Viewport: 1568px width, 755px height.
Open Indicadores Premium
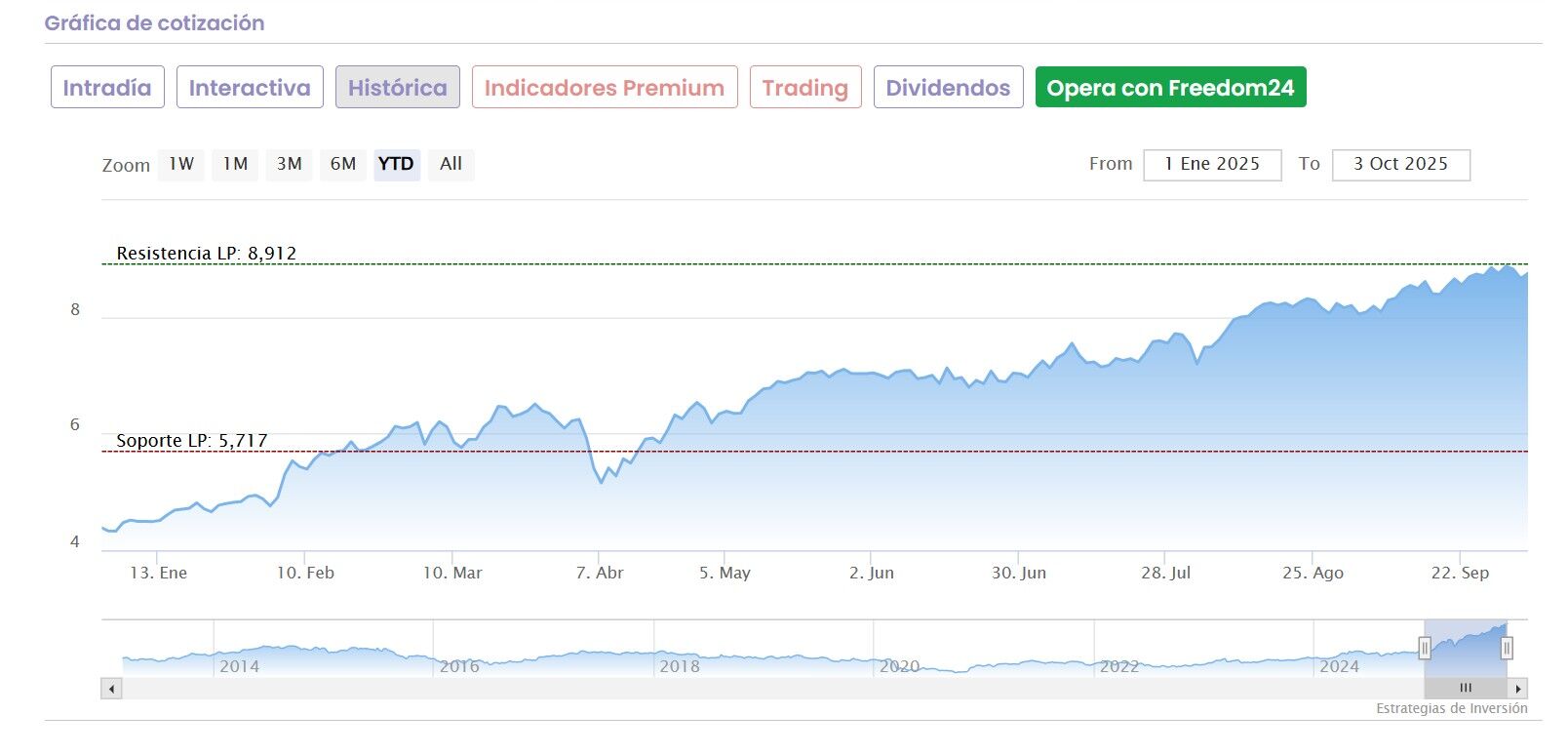click(605, 88)
